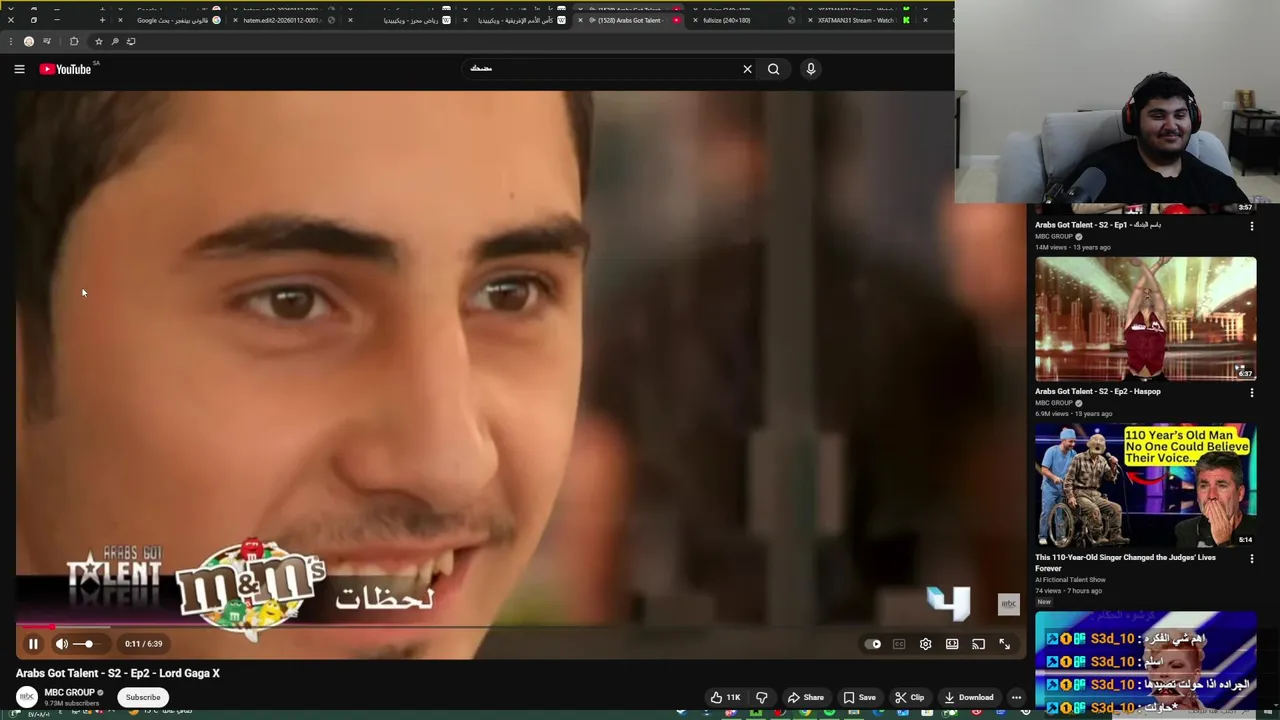Clear the YouTube search box text
The height and width of the screenshot is (720, 1280).
747,69
